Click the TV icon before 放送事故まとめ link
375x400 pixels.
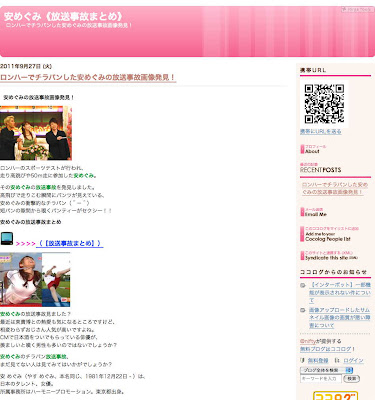pos(7,239)
